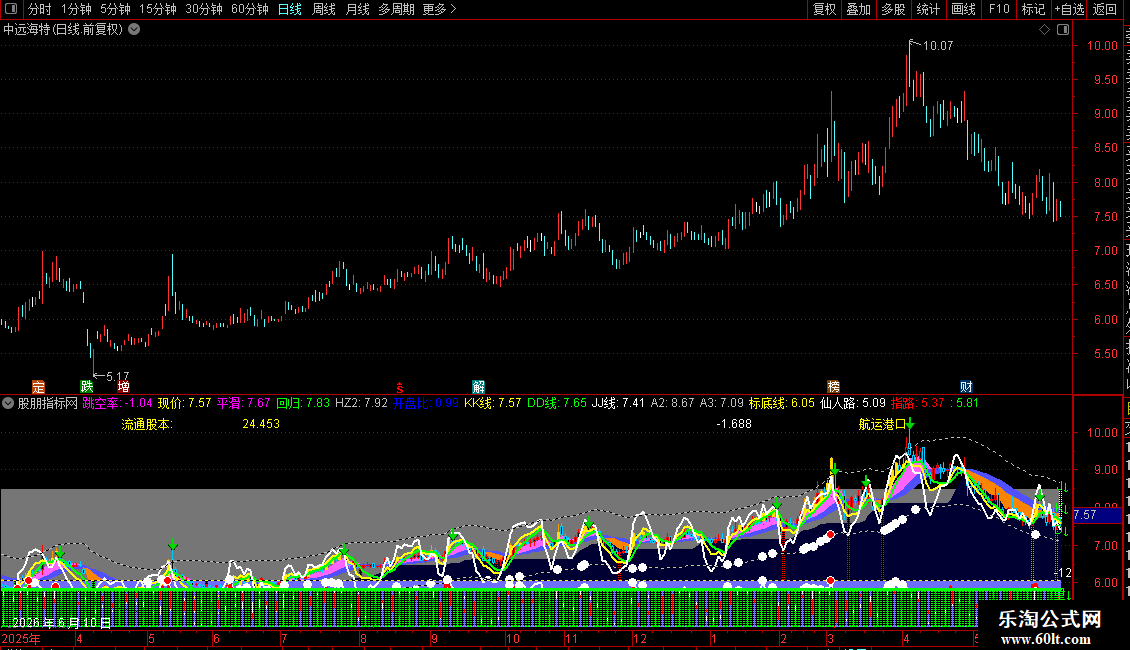The width and height of the screenshot is (1130, 650).
Task: Open the 复权 adjustment menu
Action: tap(824, 9)
